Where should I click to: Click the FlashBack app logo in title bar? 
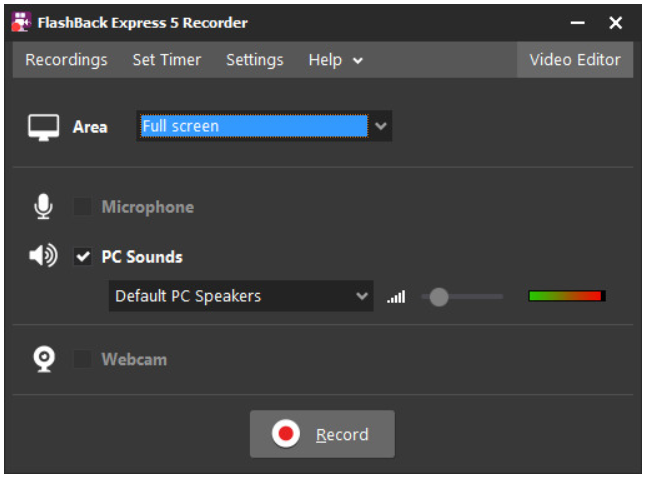pos(21,22)
